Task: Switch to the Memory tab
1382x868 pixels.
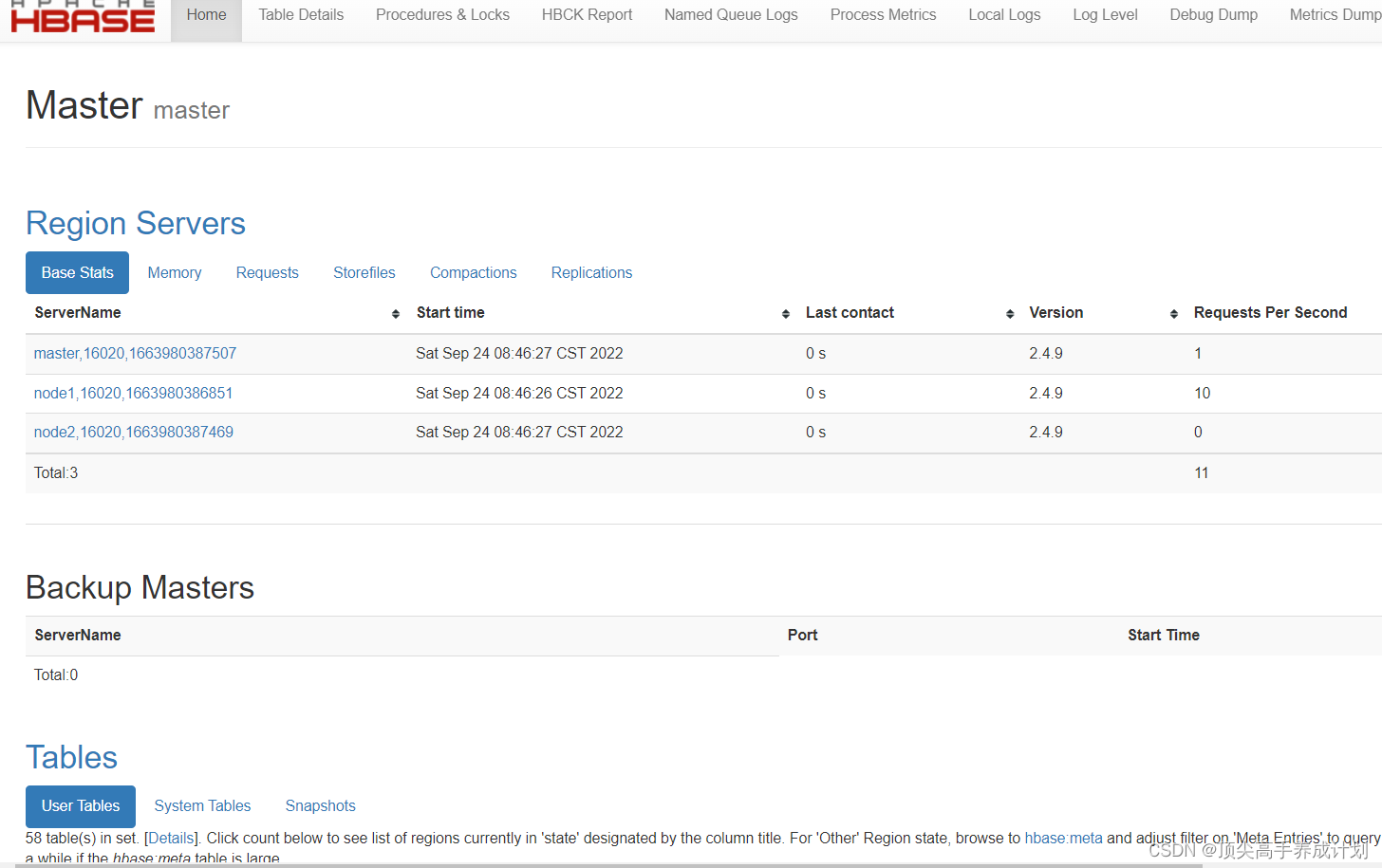Action: [x=175, y=272]
